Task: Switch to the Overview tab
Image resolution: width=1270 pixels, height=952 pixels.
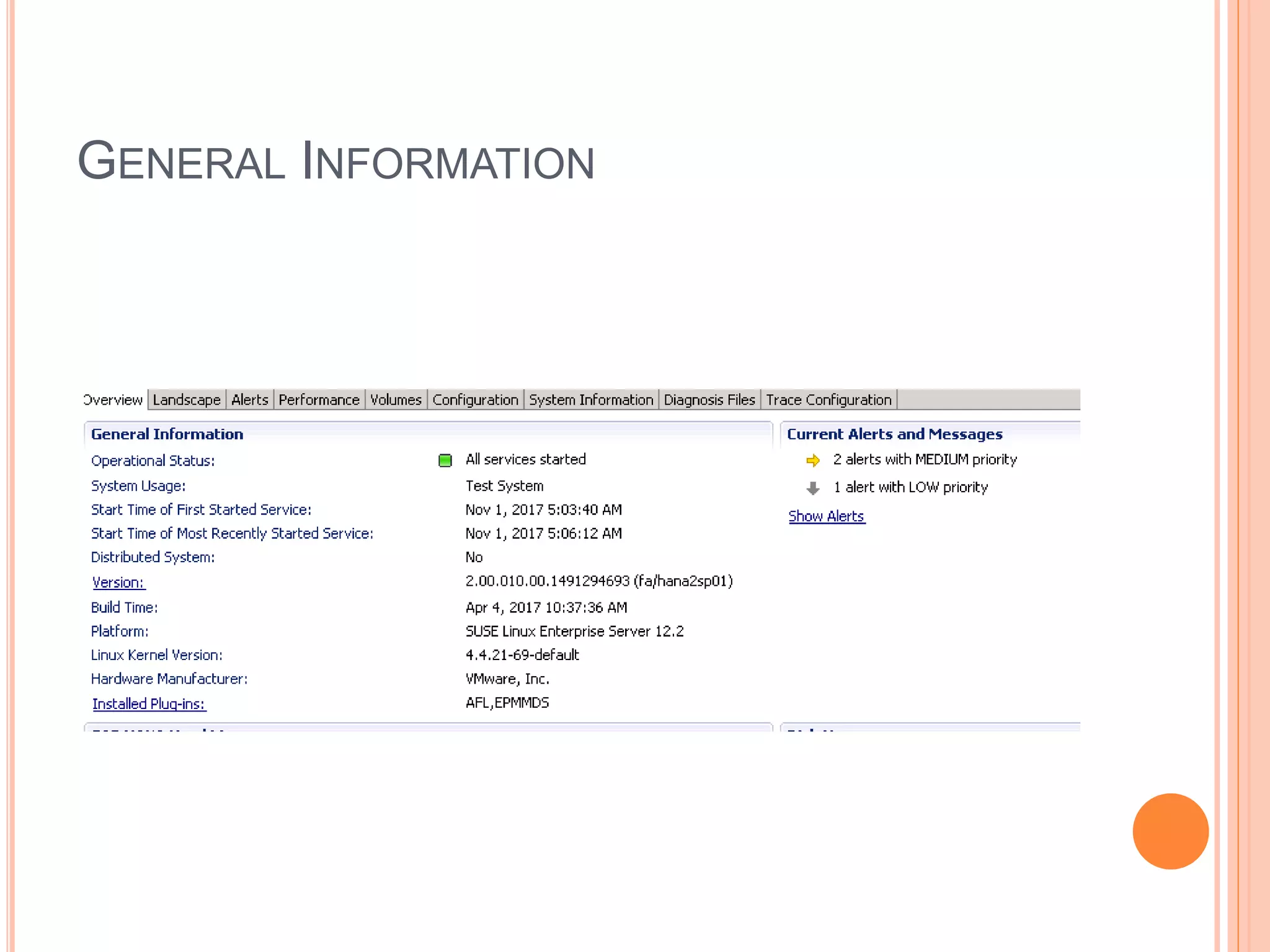Action: pyautogui.click(x=113, y=400)
